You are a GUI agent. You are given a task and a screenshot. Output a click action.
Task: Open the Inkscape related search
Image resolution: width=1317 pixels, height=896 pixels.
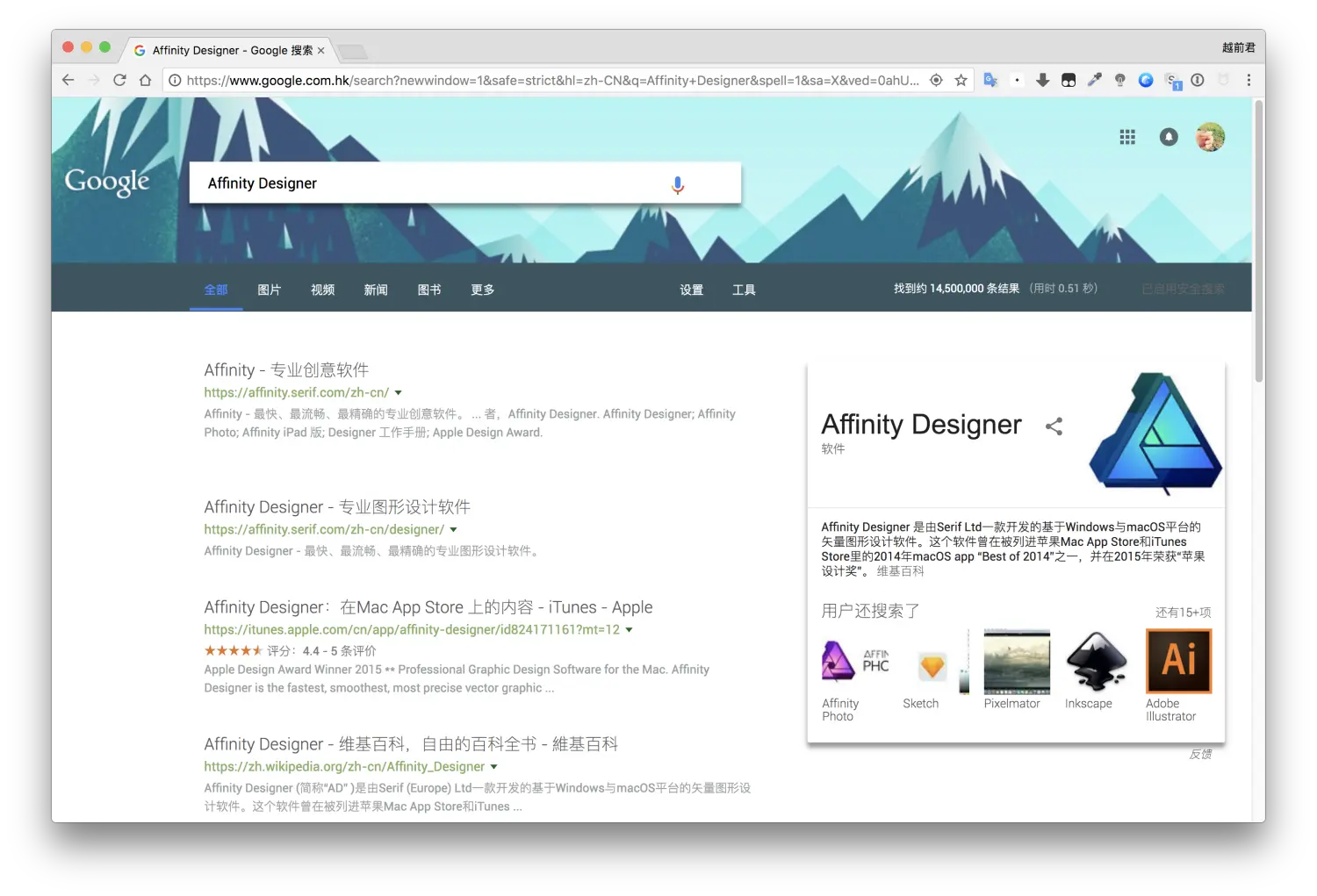tap(1095, 670)
